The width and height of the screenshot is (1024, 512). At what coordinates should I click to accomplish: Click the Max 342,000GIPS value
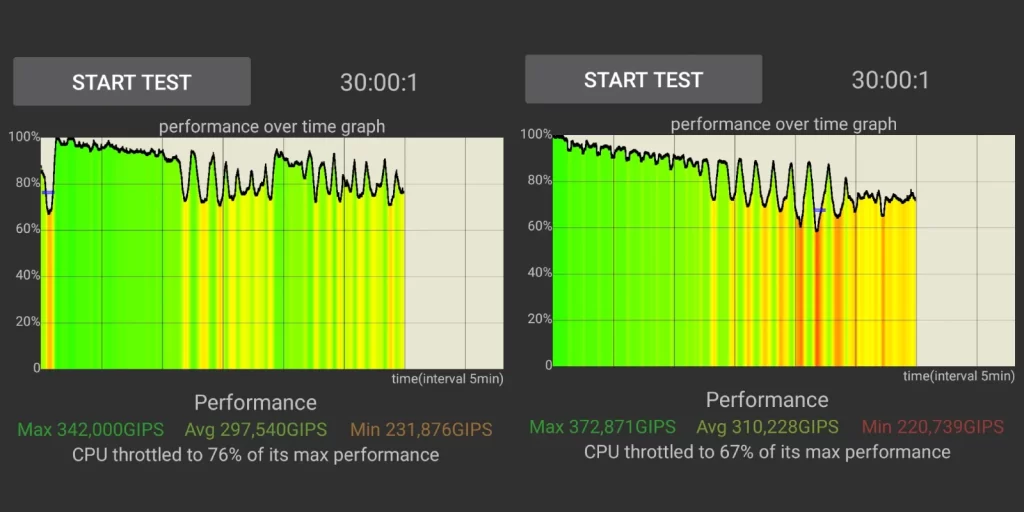click(x=91, y=430)
